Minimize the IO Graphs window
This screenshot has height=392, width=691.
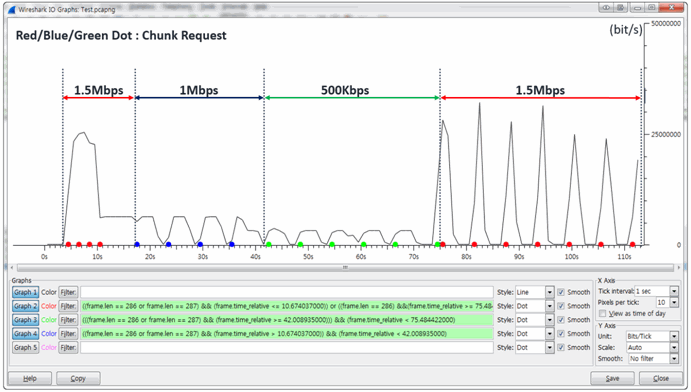637,7
